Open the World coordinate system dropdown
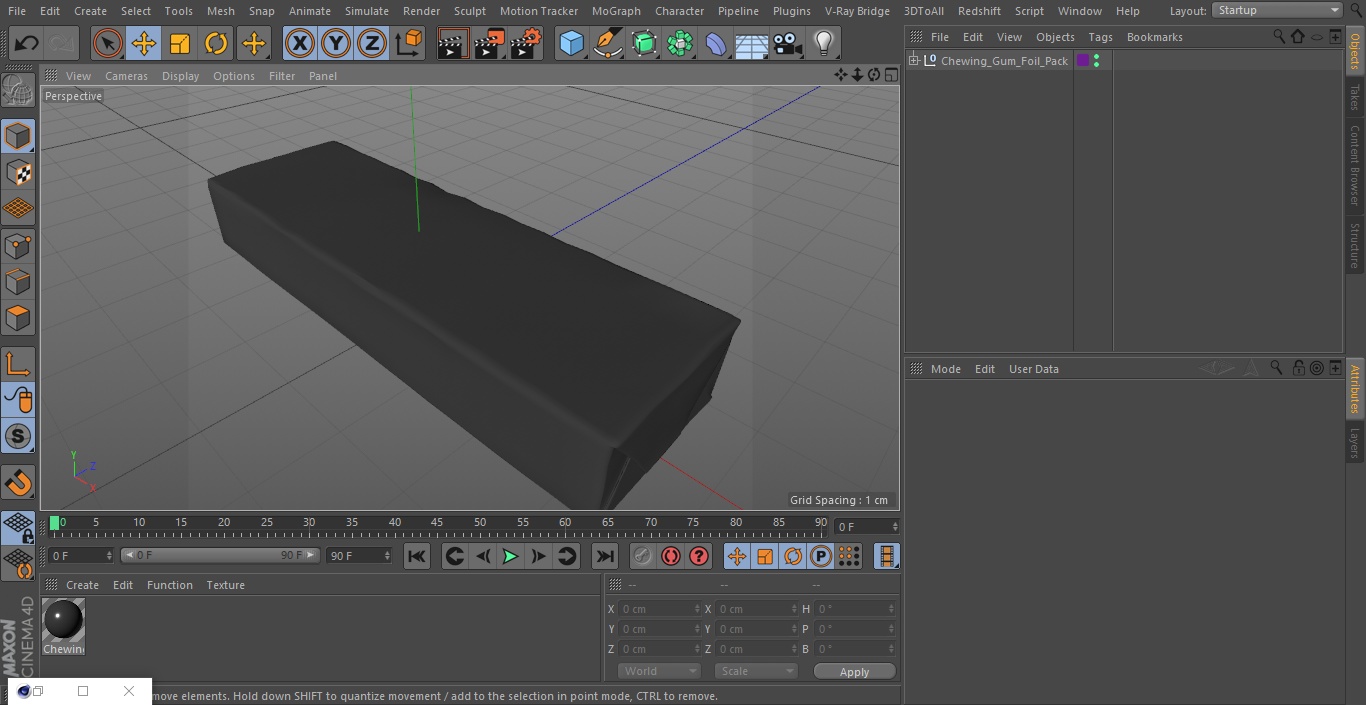1366x705 pixels. pos(659,671)
